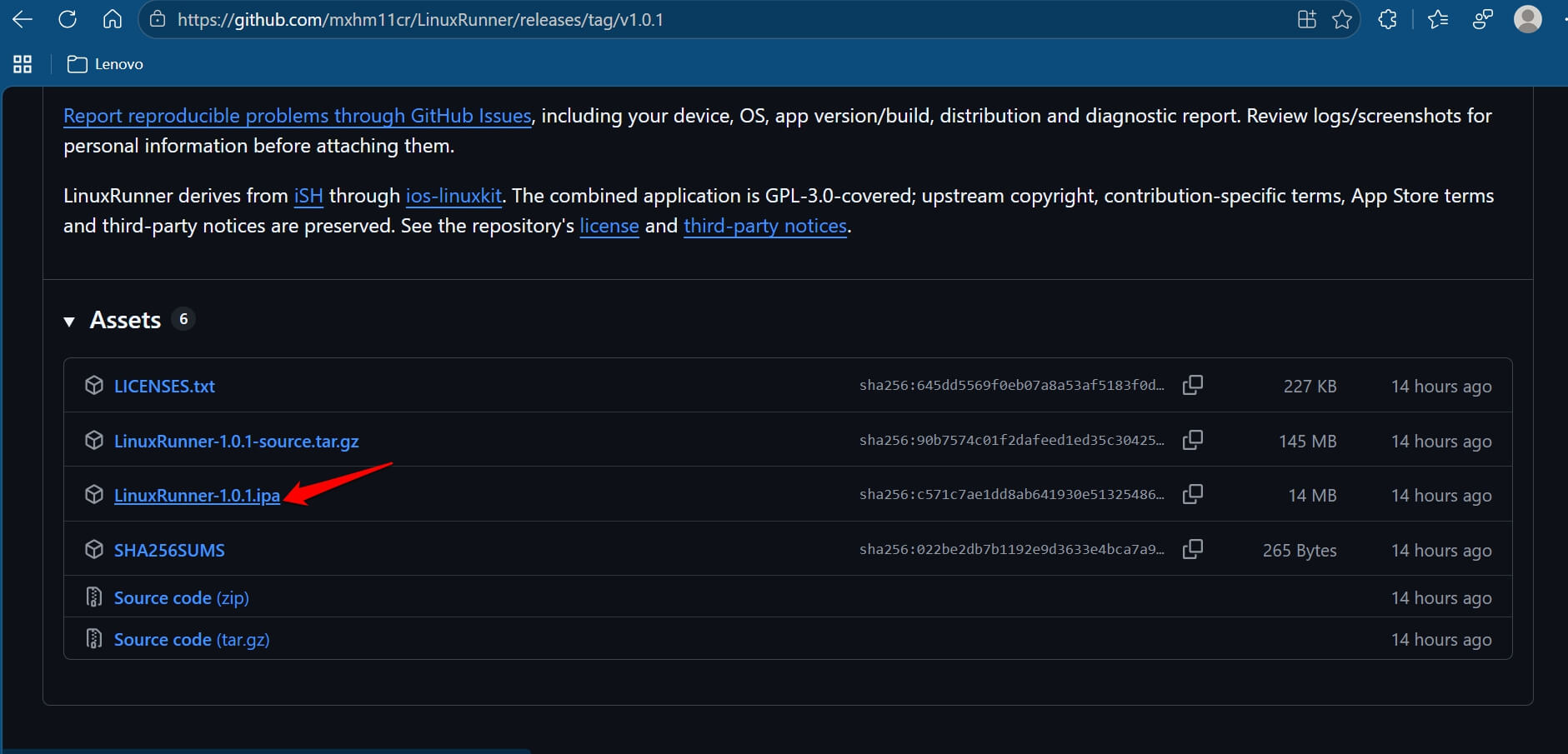Screen dimensions: 1568x754
Task: View site information lock icon
Action: (x=157, y=19)
